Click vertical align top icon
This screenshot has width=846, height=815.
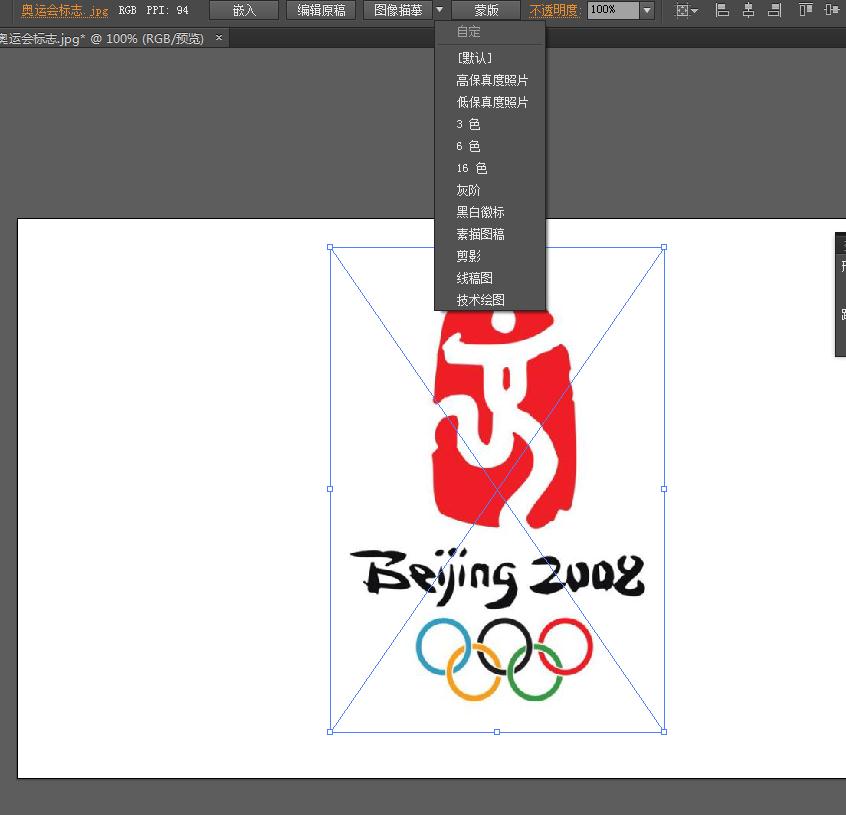(x=806, y=10)
